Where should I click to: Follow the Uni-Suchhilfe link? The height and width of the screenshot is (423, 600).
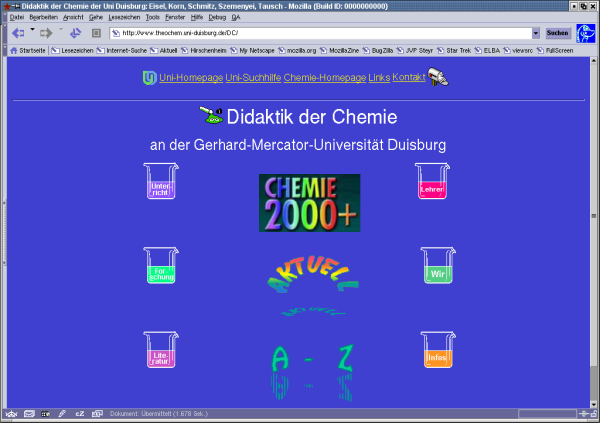(253, 78)
